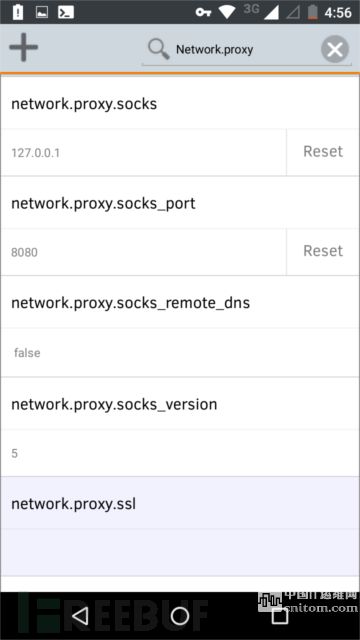Tap the Wi-Fi status icon
This screenshot has height=640, width=360.
[227, 12]
